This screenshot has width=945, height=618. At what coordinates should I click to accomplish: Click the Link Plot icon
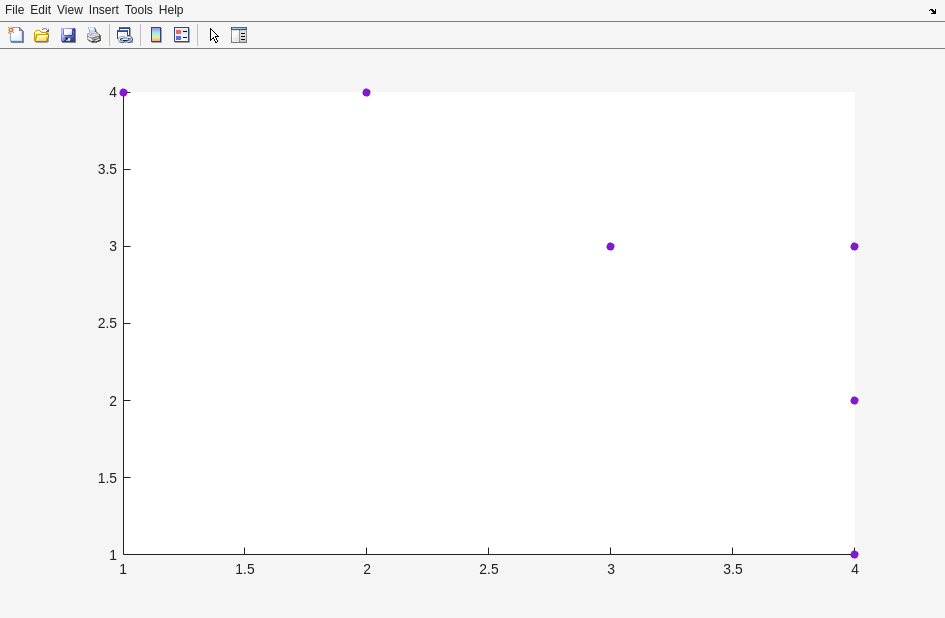tap(124, 35)
